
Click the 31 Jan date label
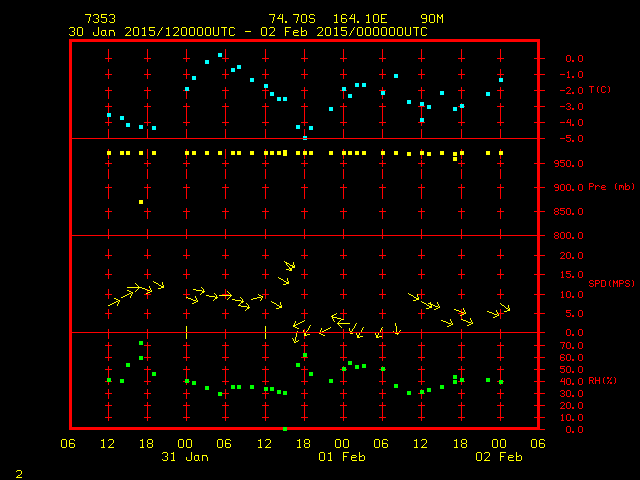pyautogui.click(x=185, y=457)
